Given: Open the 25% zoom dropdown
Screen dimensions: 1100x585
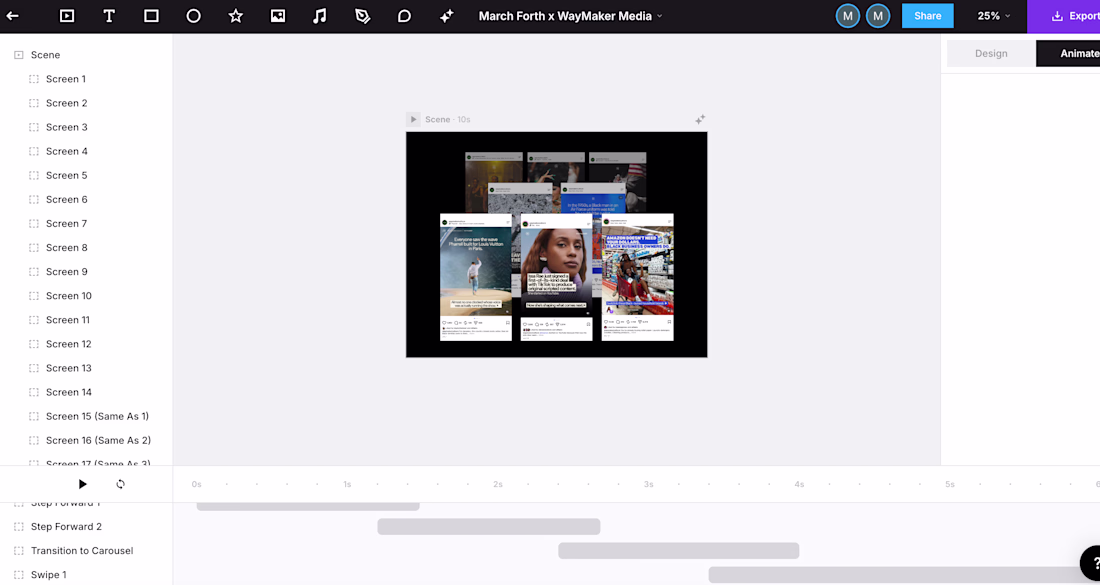Looking at the screenshot, I should 994,16.
